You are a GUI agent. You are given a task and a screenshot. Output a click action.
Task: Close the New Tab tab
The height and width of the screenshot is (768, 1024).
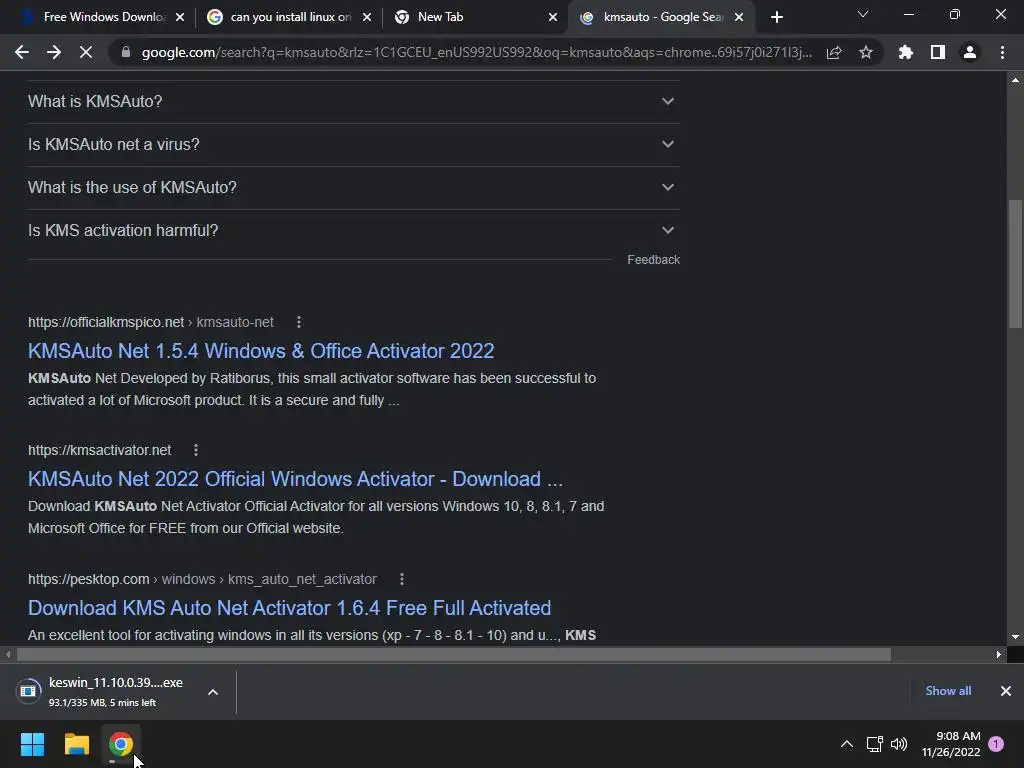[553, 17]
